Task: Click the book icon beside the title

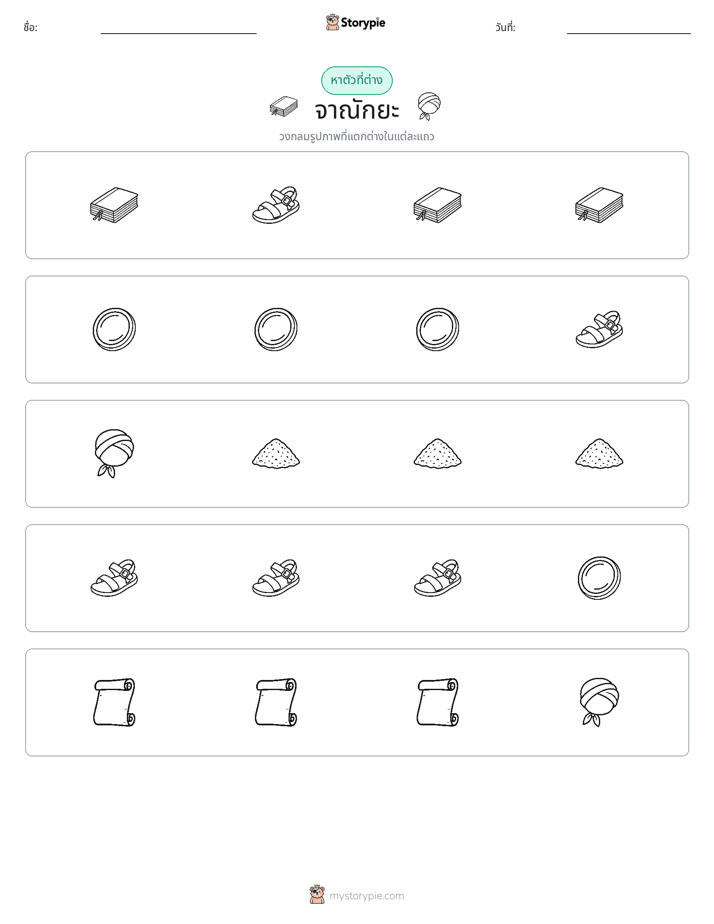Action: 284,107
